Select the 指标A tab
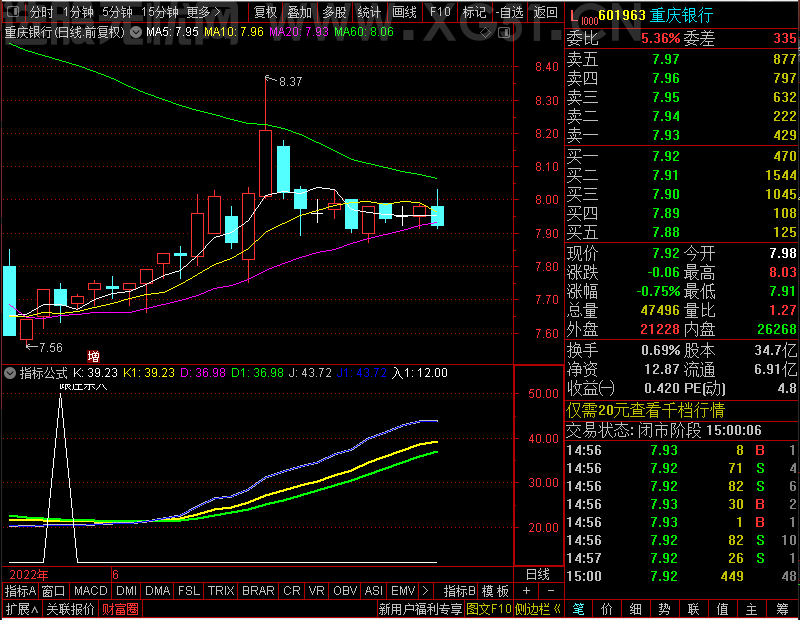800x620 pixels. (x=20, y=591)
